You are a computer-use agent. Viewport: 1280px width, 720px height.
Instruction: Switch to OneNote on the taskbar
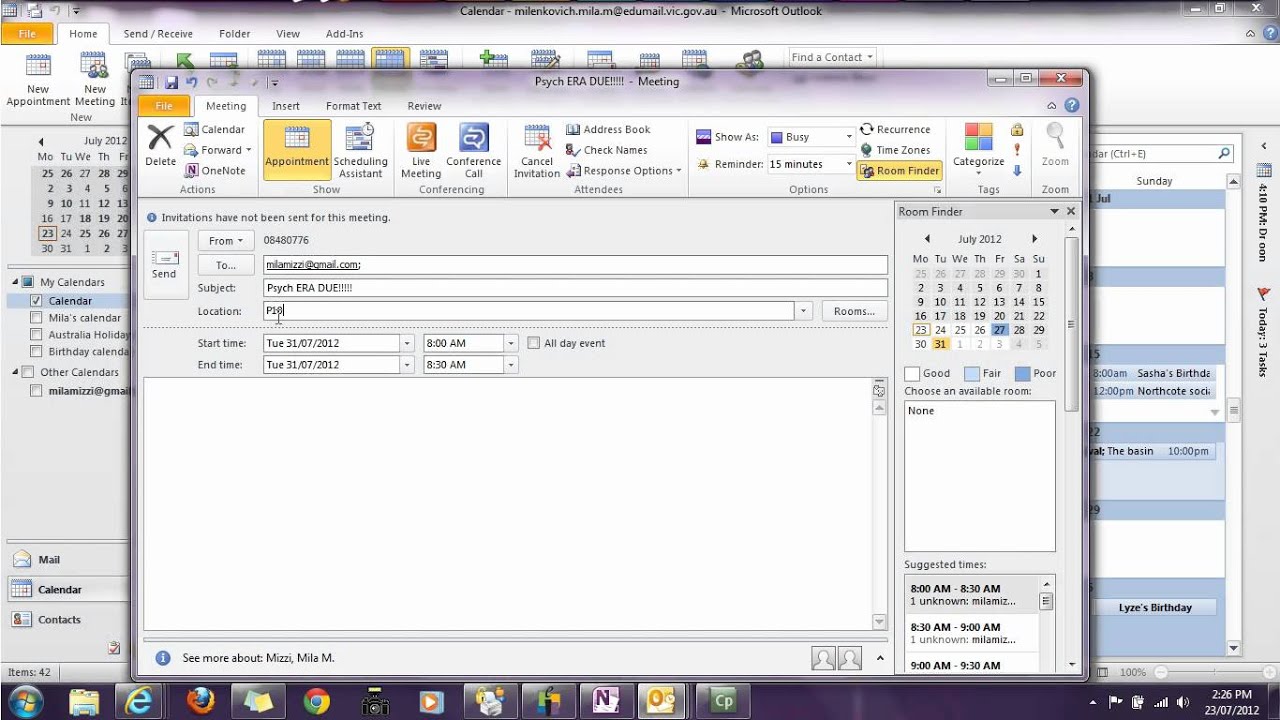pos(606,702)
